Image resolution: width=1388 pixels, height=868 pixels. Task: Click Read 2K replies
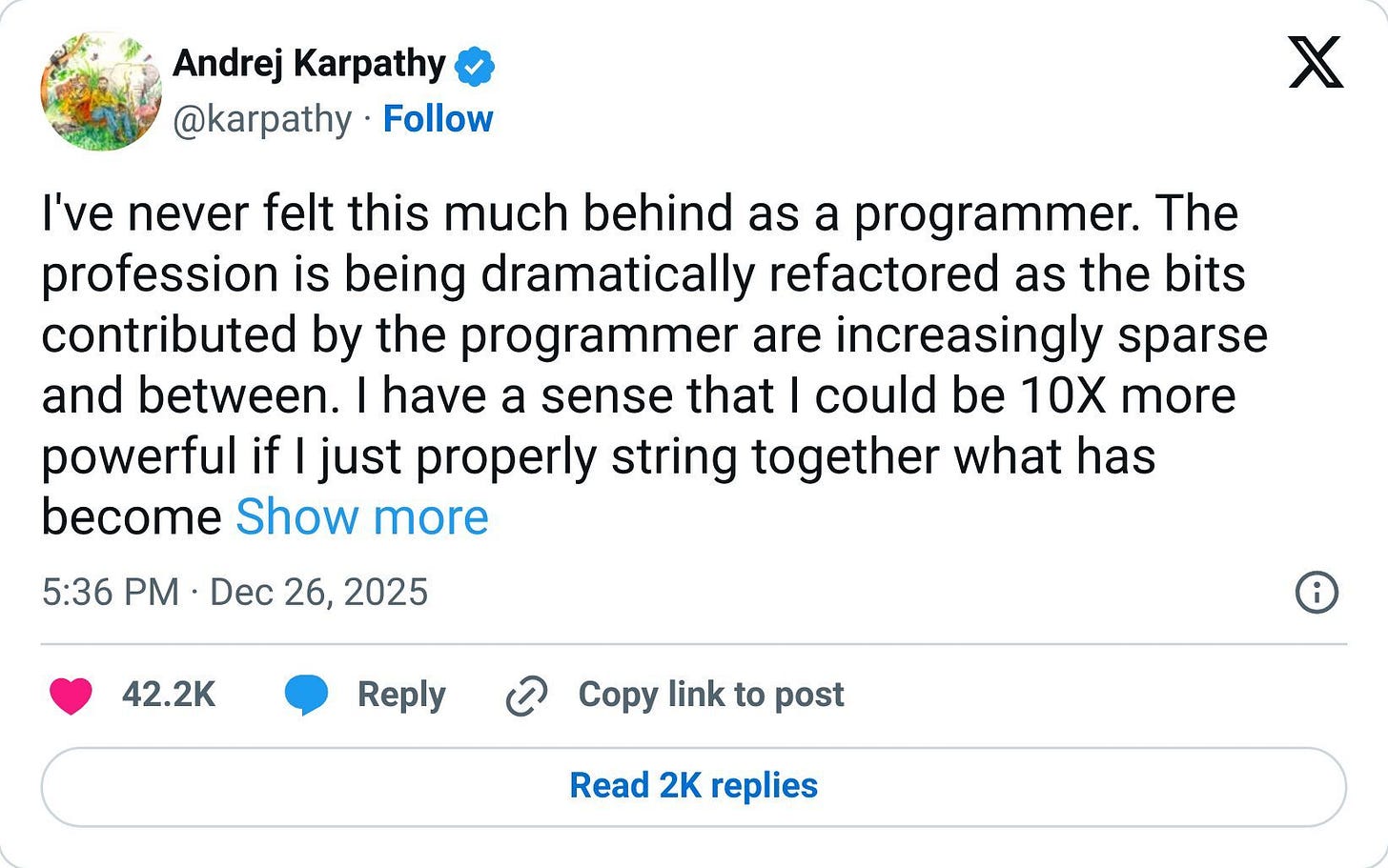point(693,785)
